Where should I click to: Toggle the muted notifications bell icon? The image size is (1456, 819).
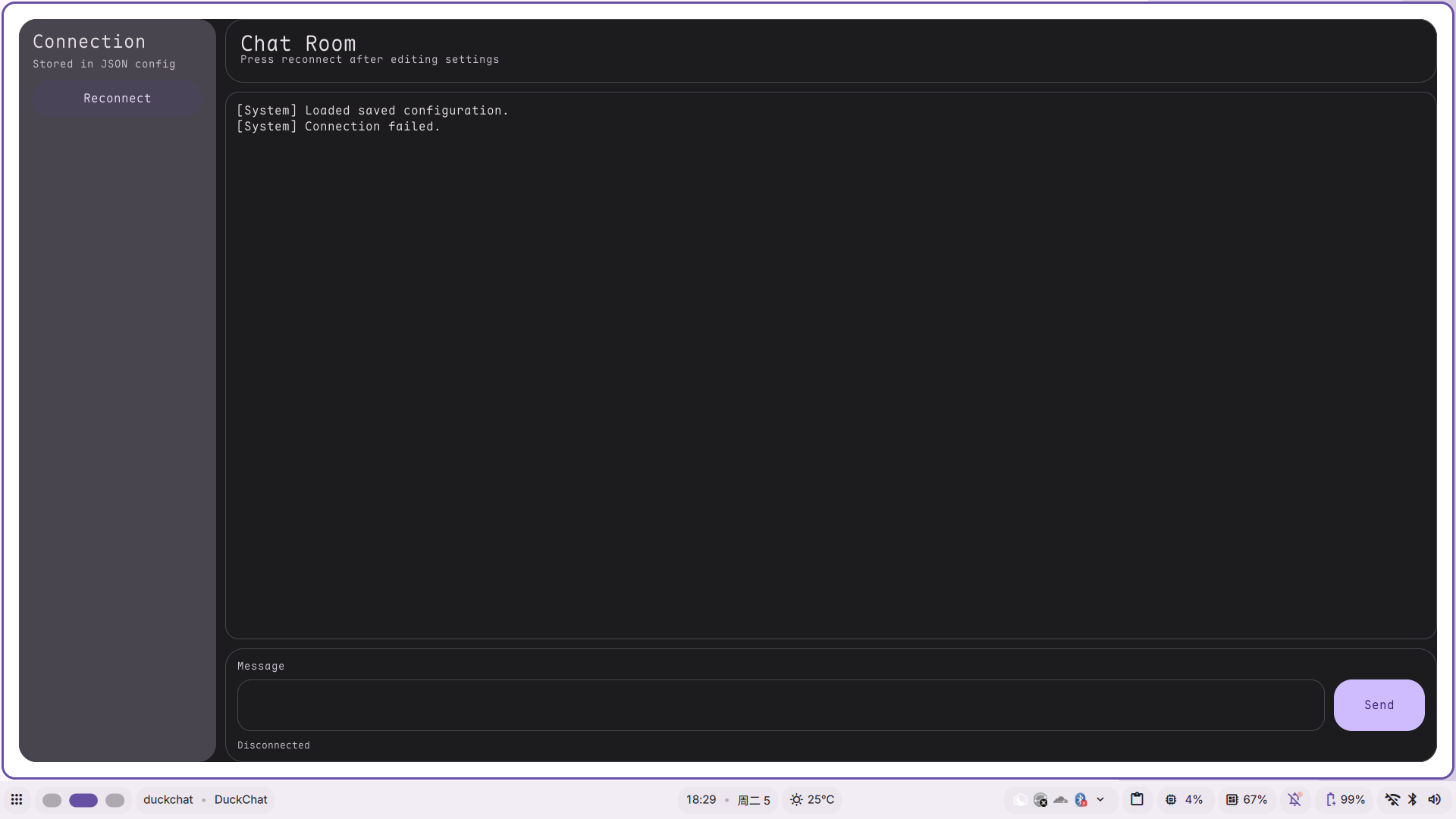(1295, 799)
